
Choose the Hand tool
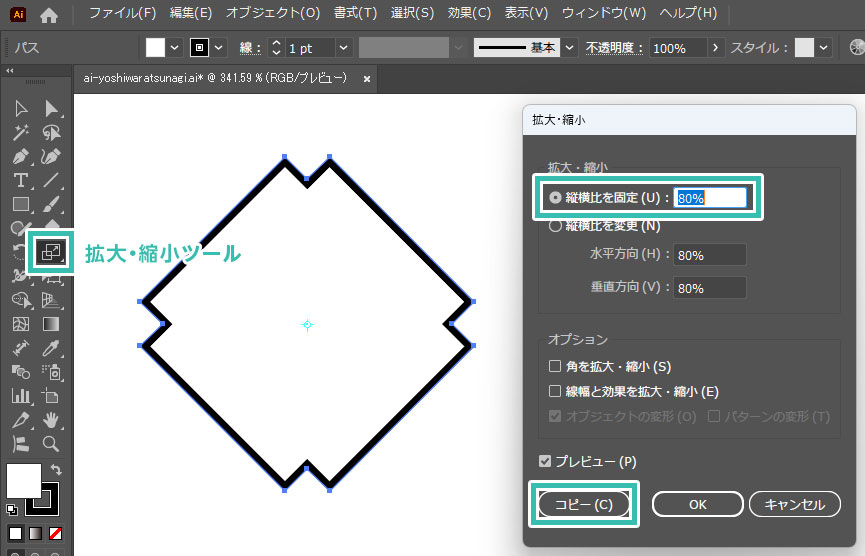[51, 420]
